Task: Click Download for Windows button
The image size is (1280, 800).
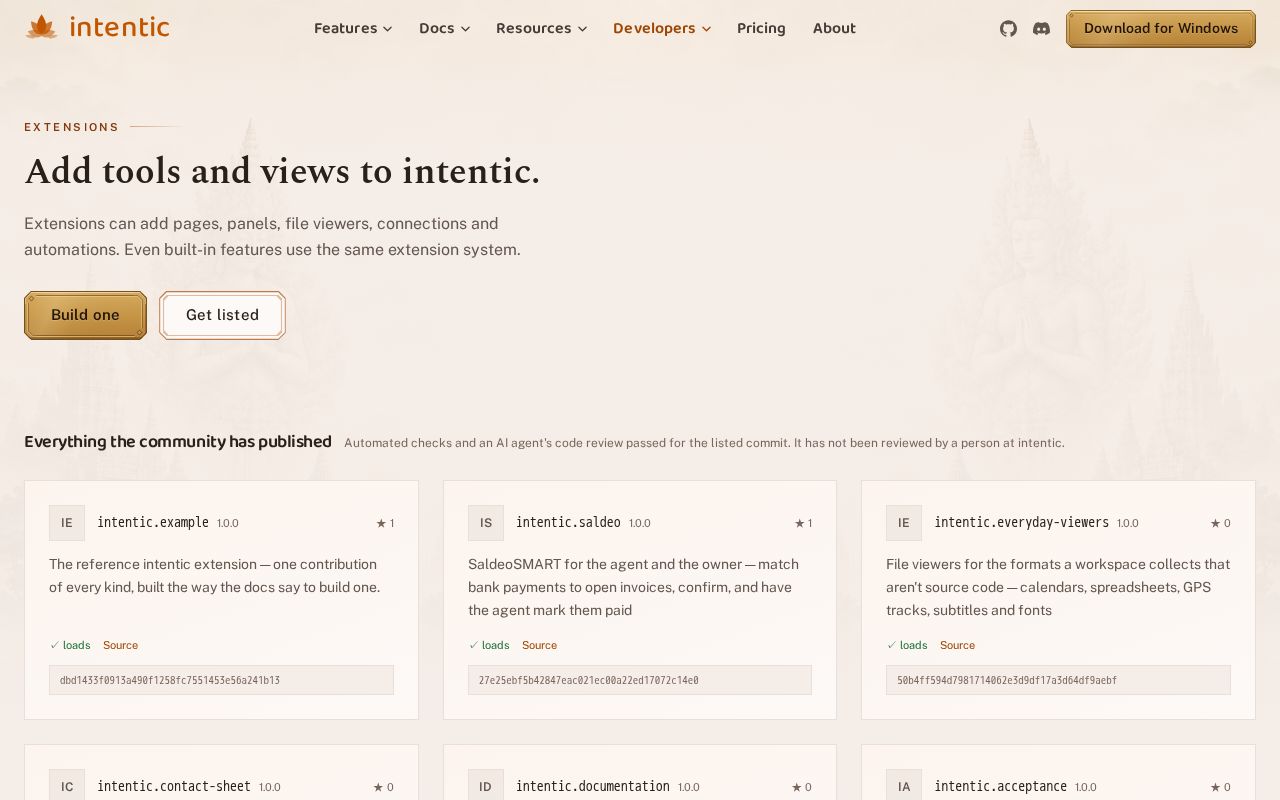Action: point(1161,29)
